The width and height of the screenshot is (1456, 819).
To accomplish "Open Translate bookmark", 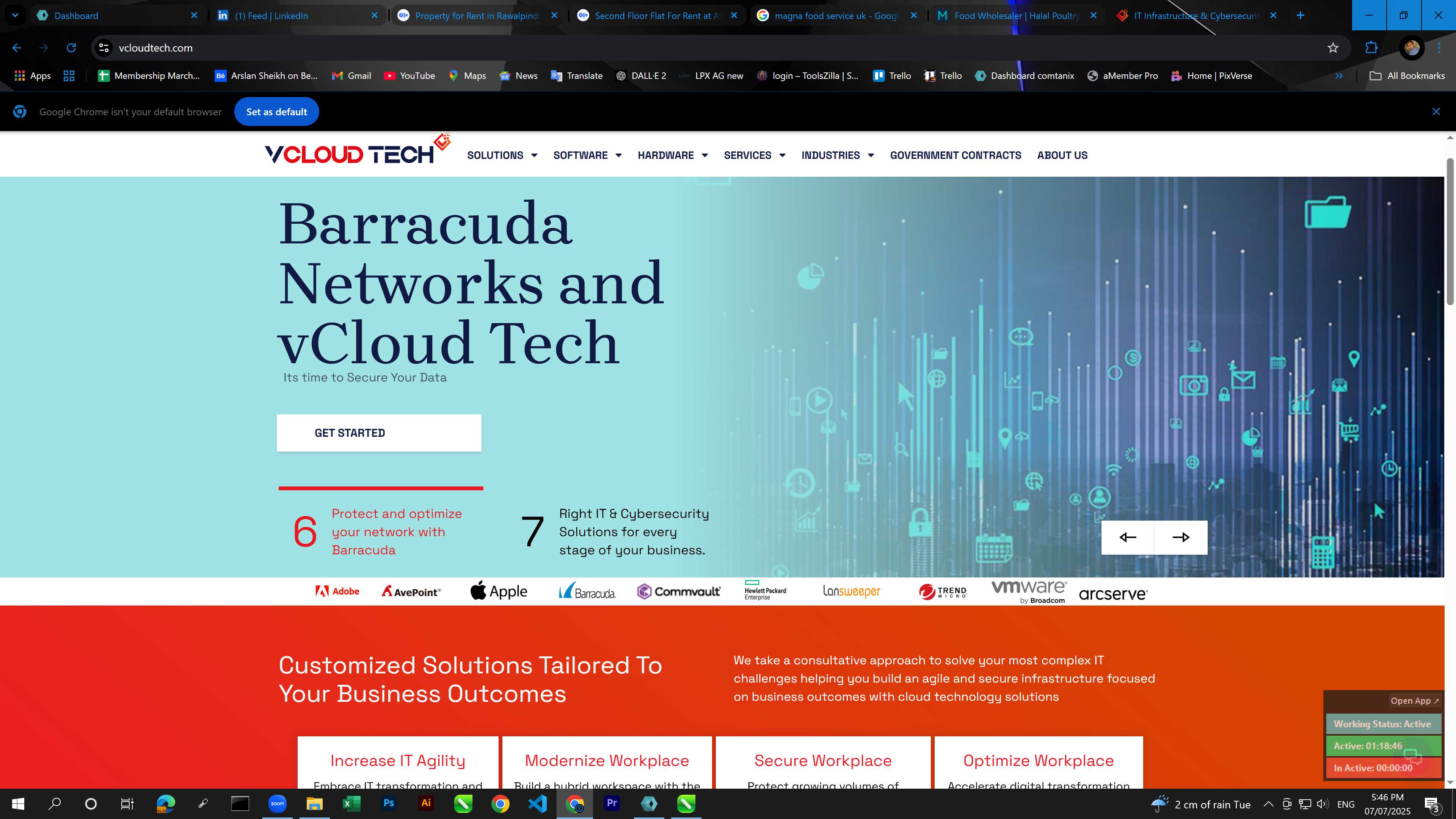I will [x=577, y=76].
